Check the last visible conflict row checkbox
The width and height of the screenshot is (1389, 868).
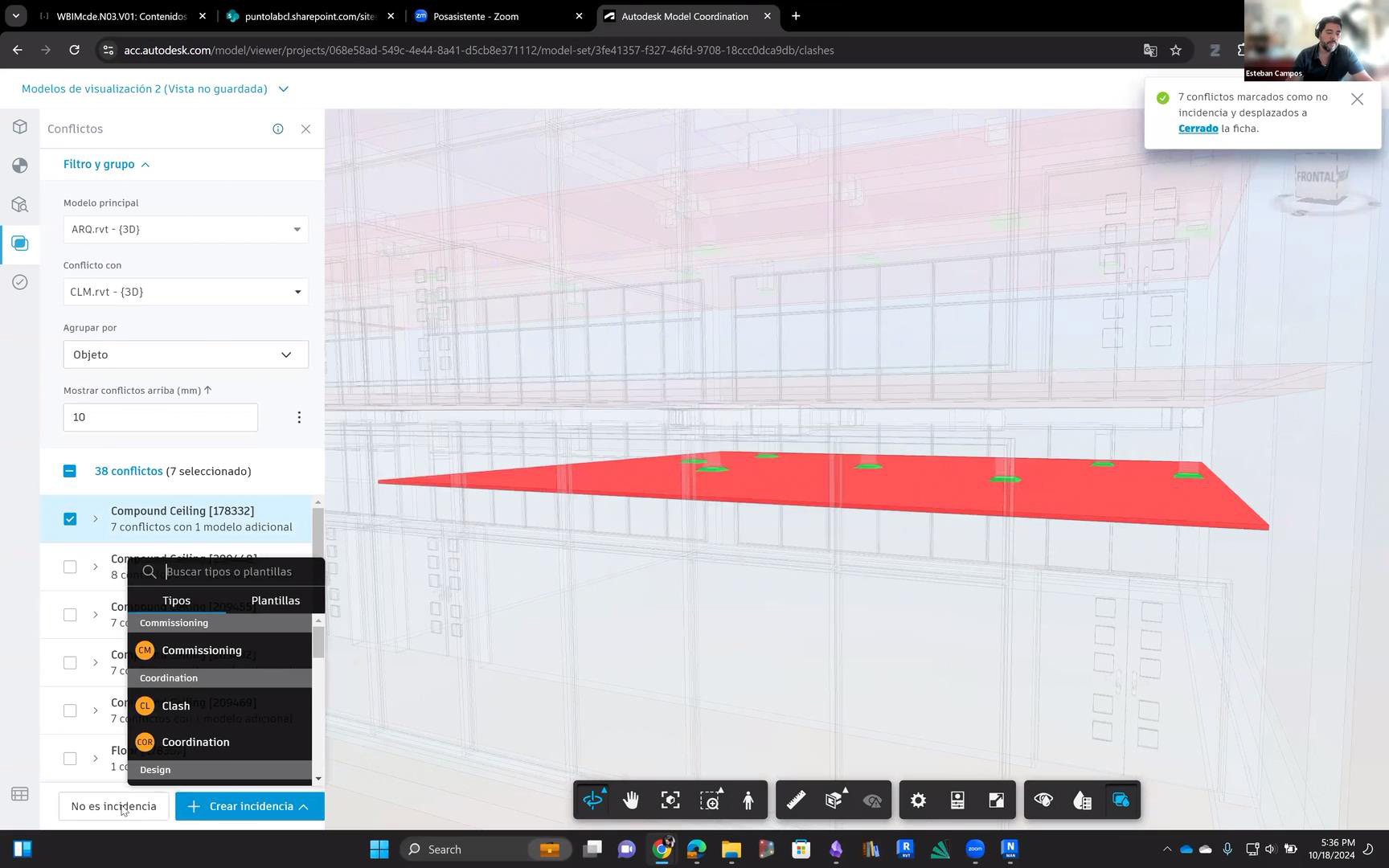(70, 759)
